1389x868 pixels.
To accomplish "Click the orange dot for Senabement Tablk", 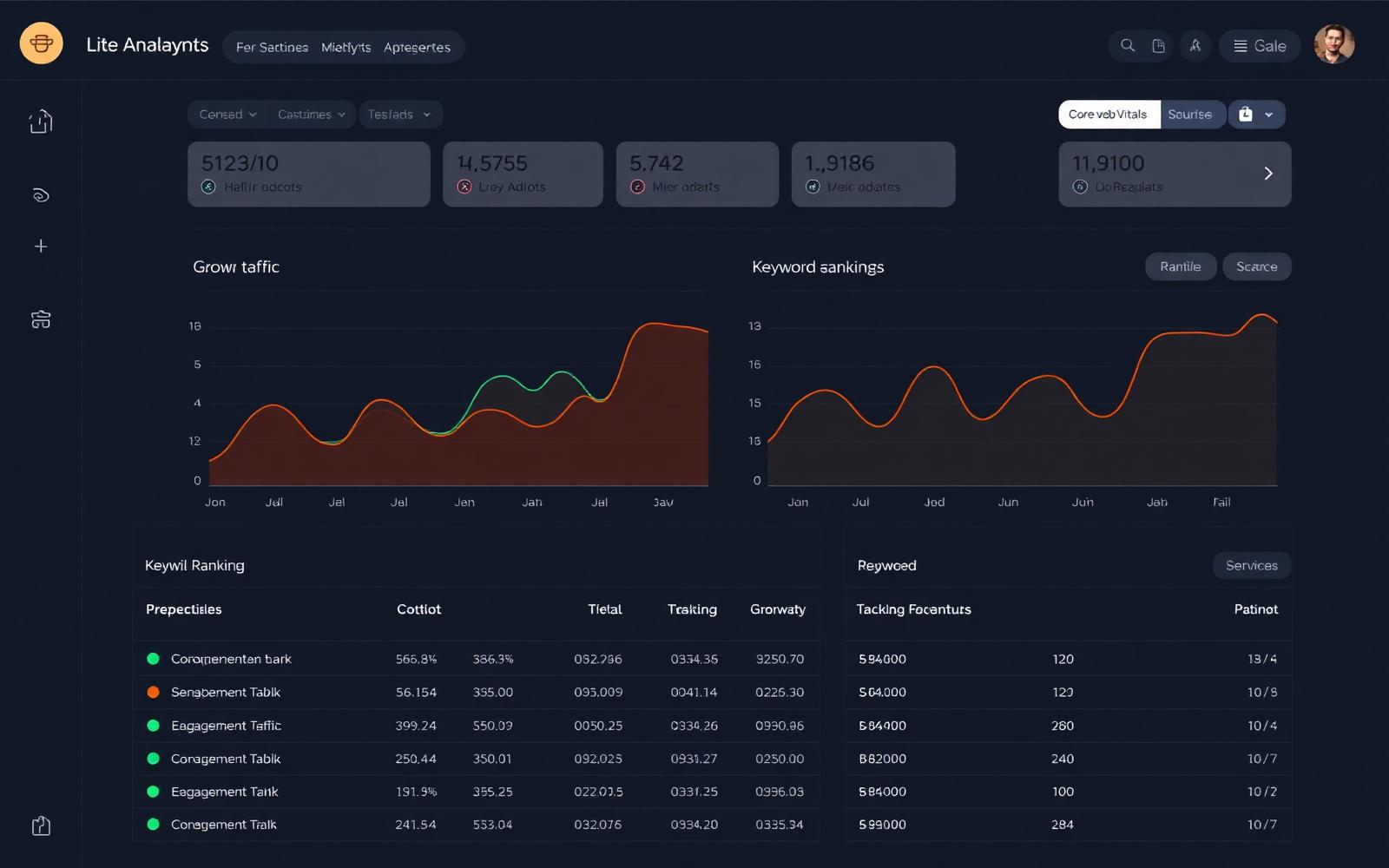I will 154,692.
